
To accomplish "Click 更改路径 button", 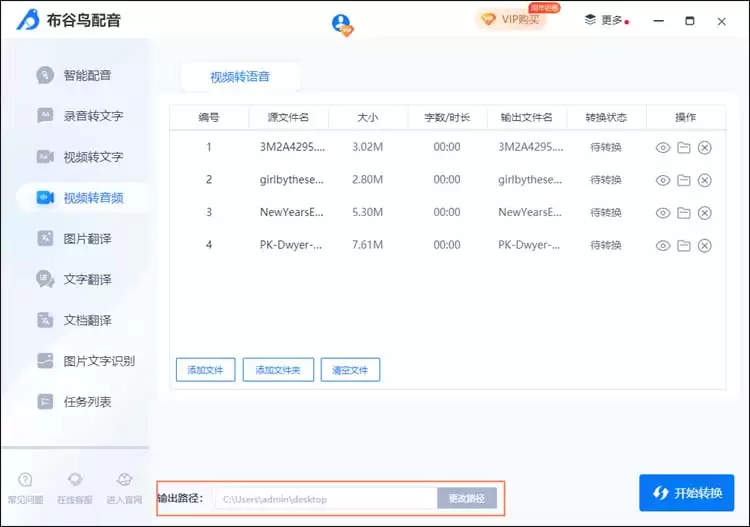I will (467, 498).
